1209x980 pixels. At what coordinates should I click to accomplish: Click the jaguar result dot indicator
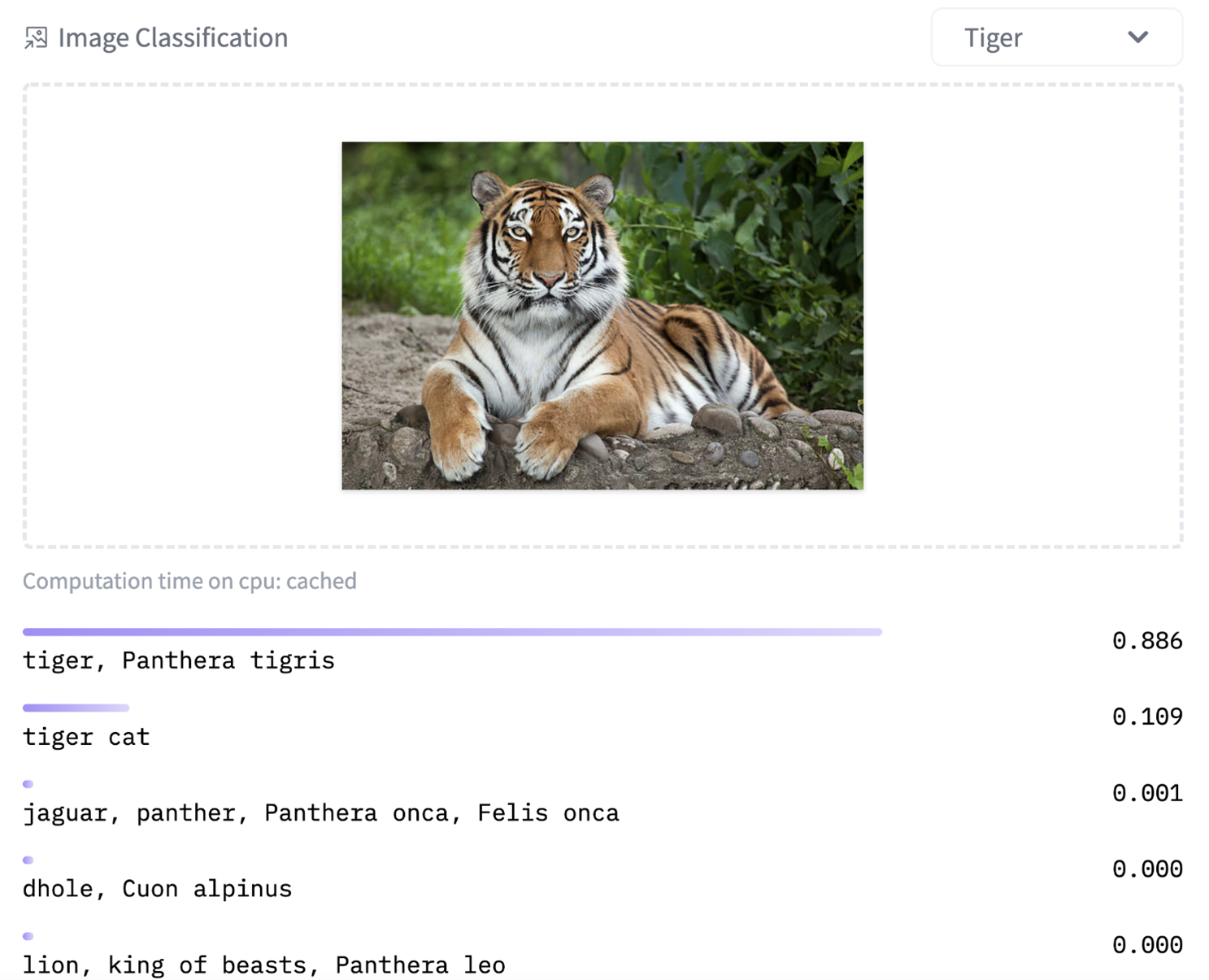[28, 784]
